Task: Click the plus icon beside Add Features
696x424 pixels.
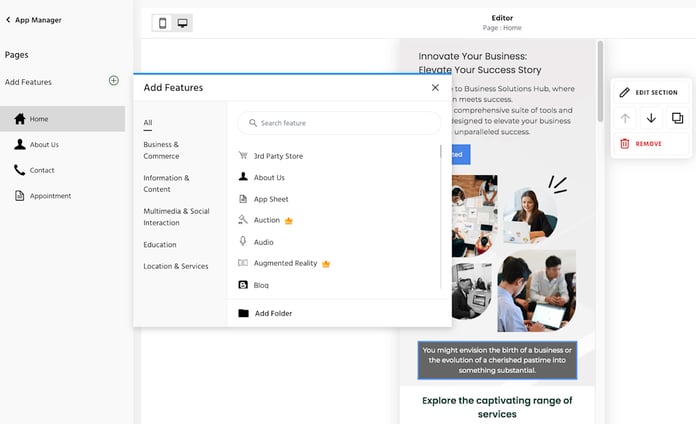Action: click(113, 81)
